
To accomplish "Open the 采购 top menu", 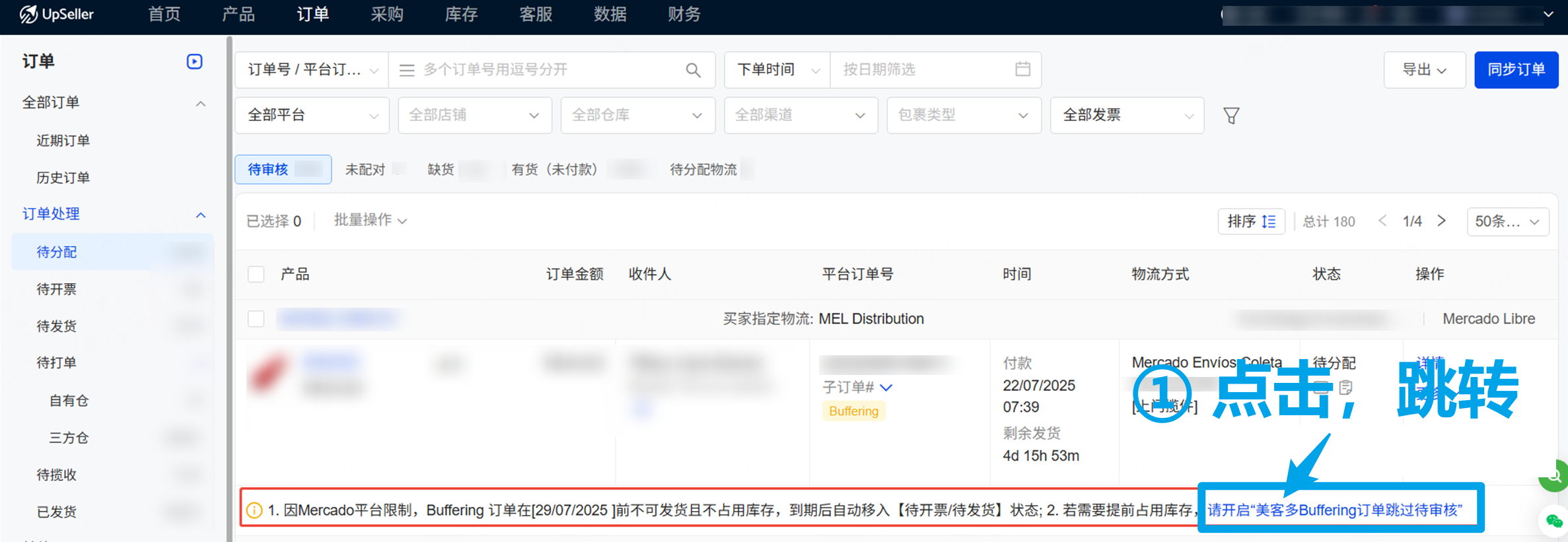I will coord(387,14).
